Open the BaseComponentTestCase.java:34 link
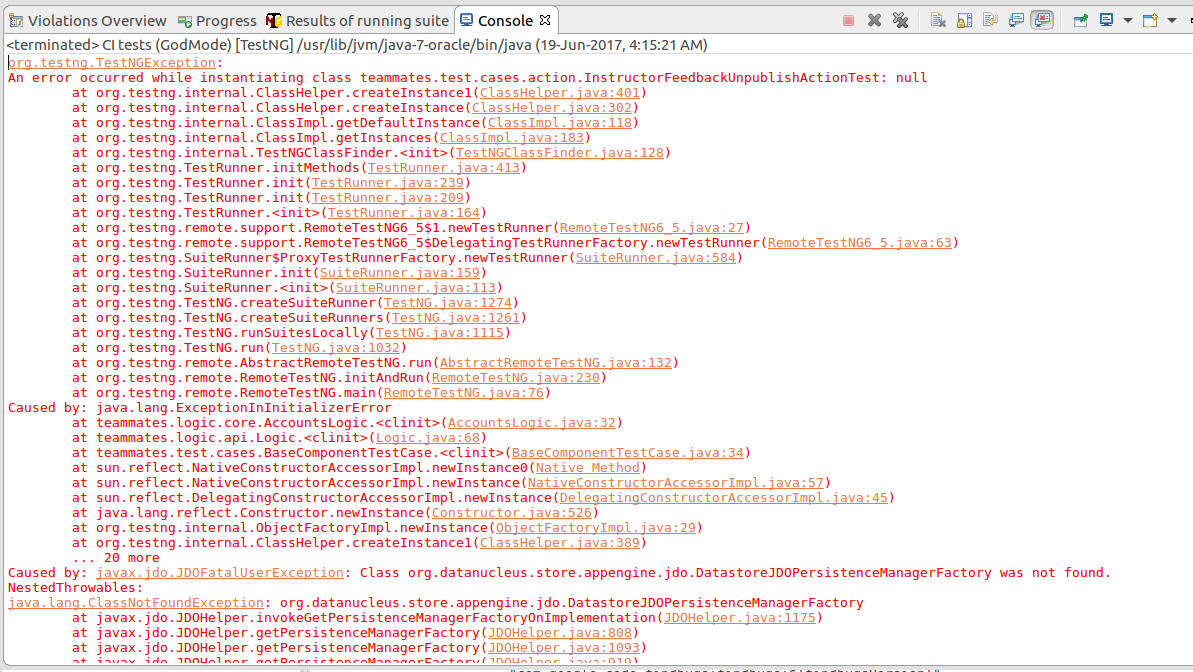 (628, 452)
